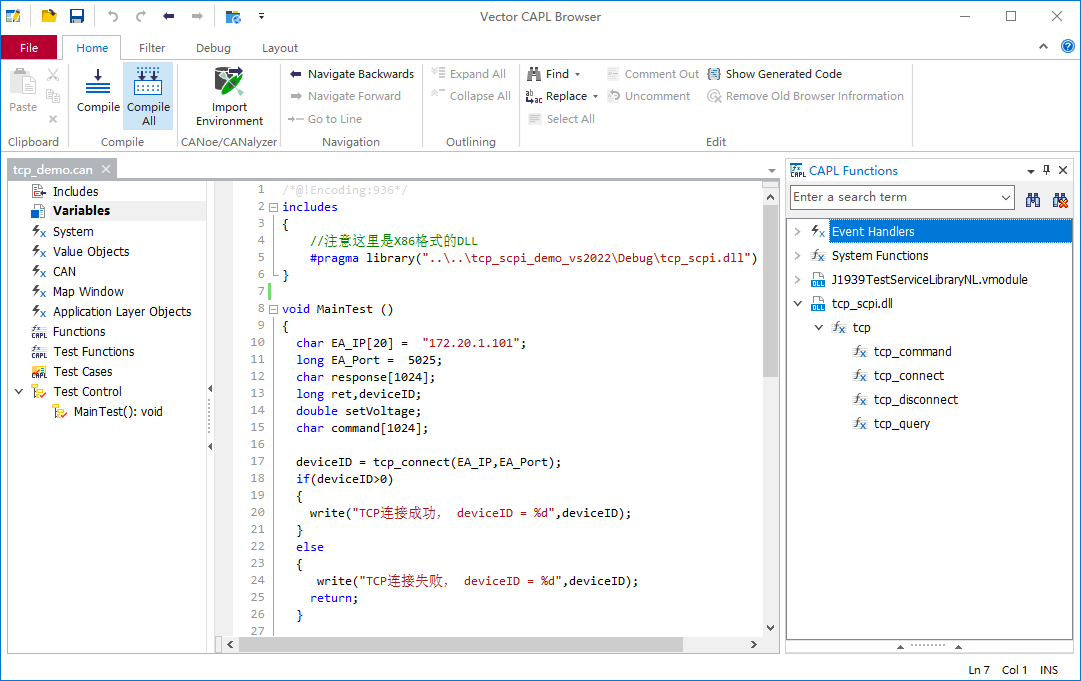This screenshot has width=1081, height=681.
Task: Select MainTest(): void tree item
Action: pyautogui.click(x=118, y=411)
